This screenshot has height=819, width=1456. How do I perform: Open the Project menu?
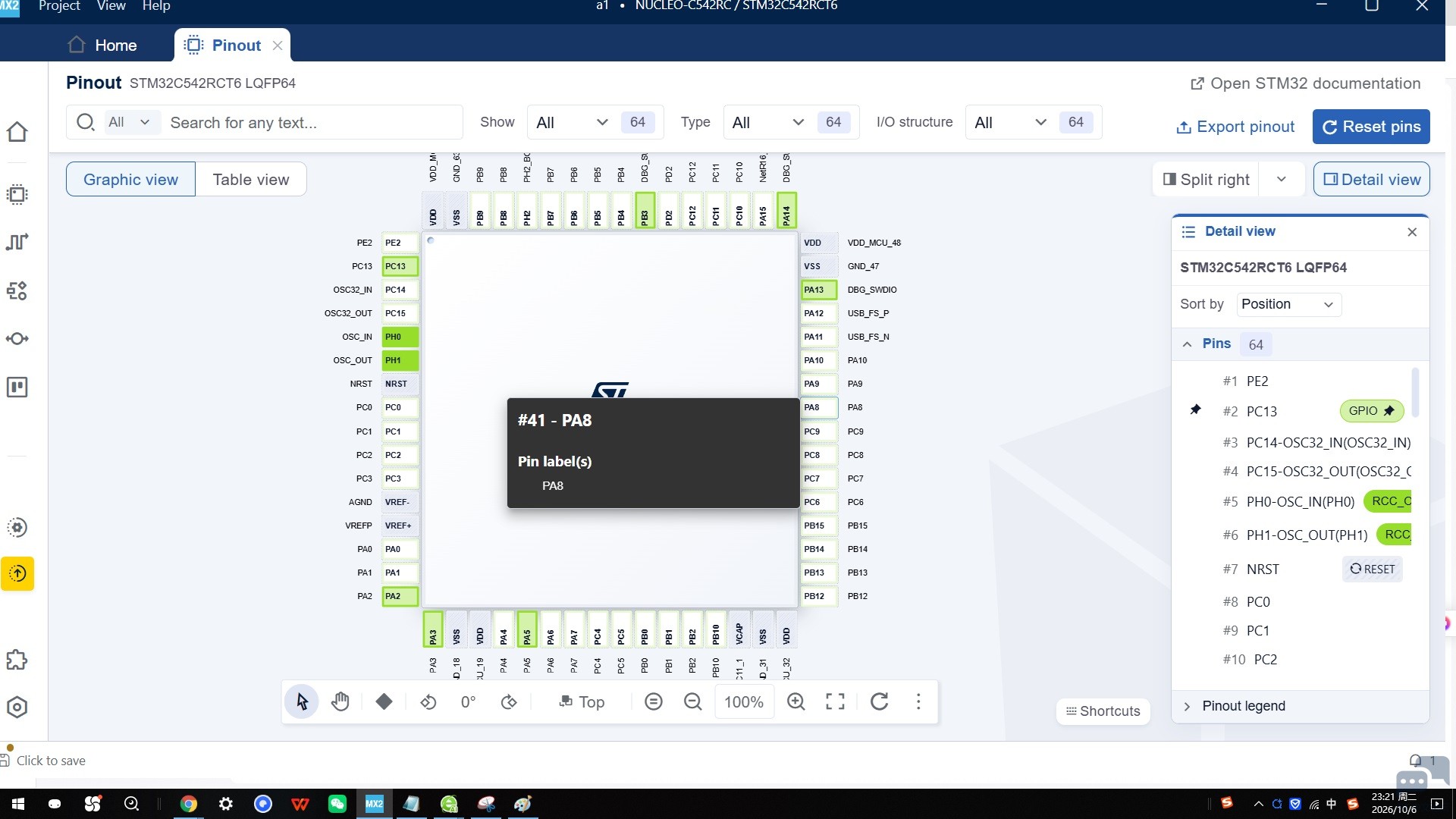click(x=59, y=6)
